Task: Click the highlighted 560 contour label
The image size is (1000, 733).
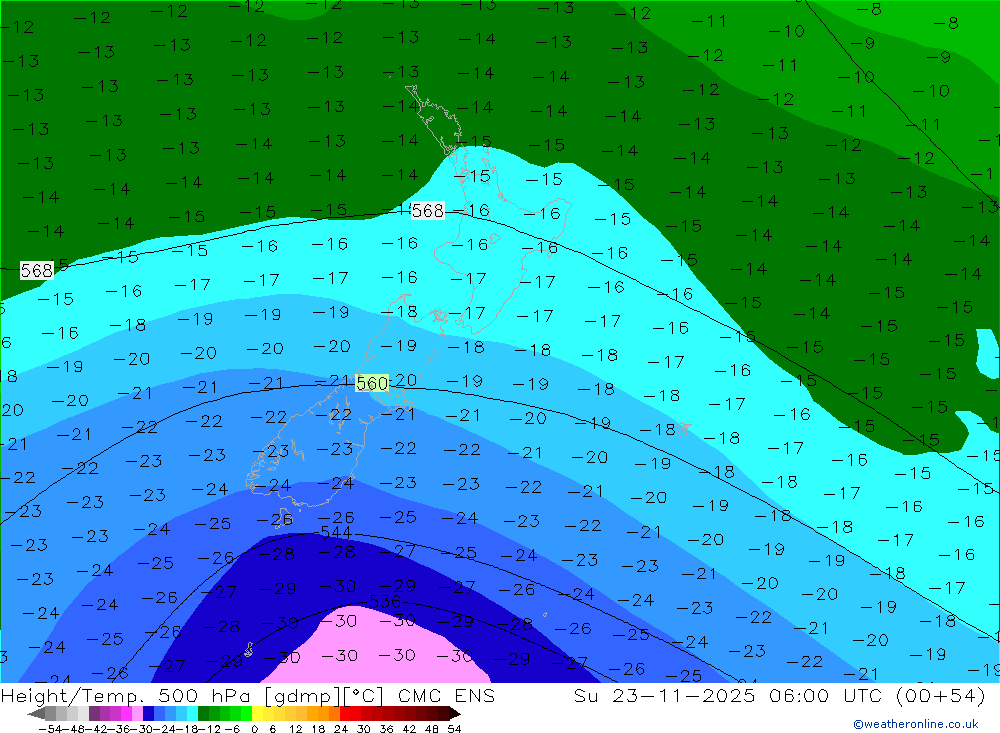Action: pos(372,383)
